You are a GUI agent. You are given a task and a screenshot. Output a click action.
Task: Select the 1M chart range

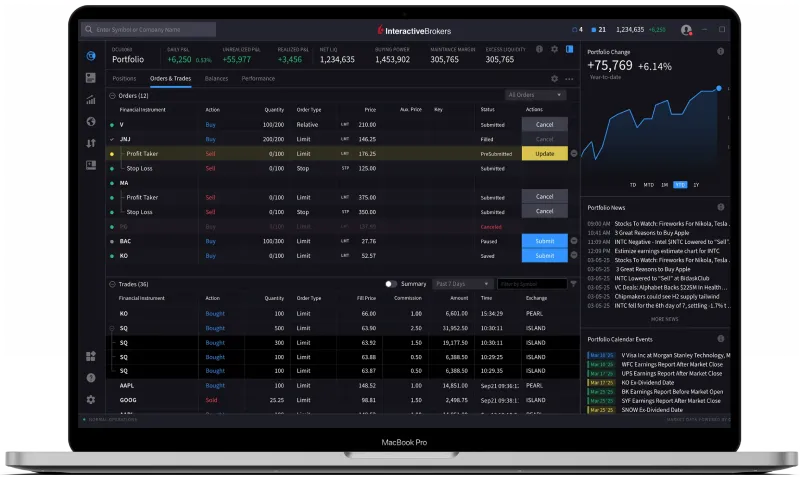click(x=664, y=185)
